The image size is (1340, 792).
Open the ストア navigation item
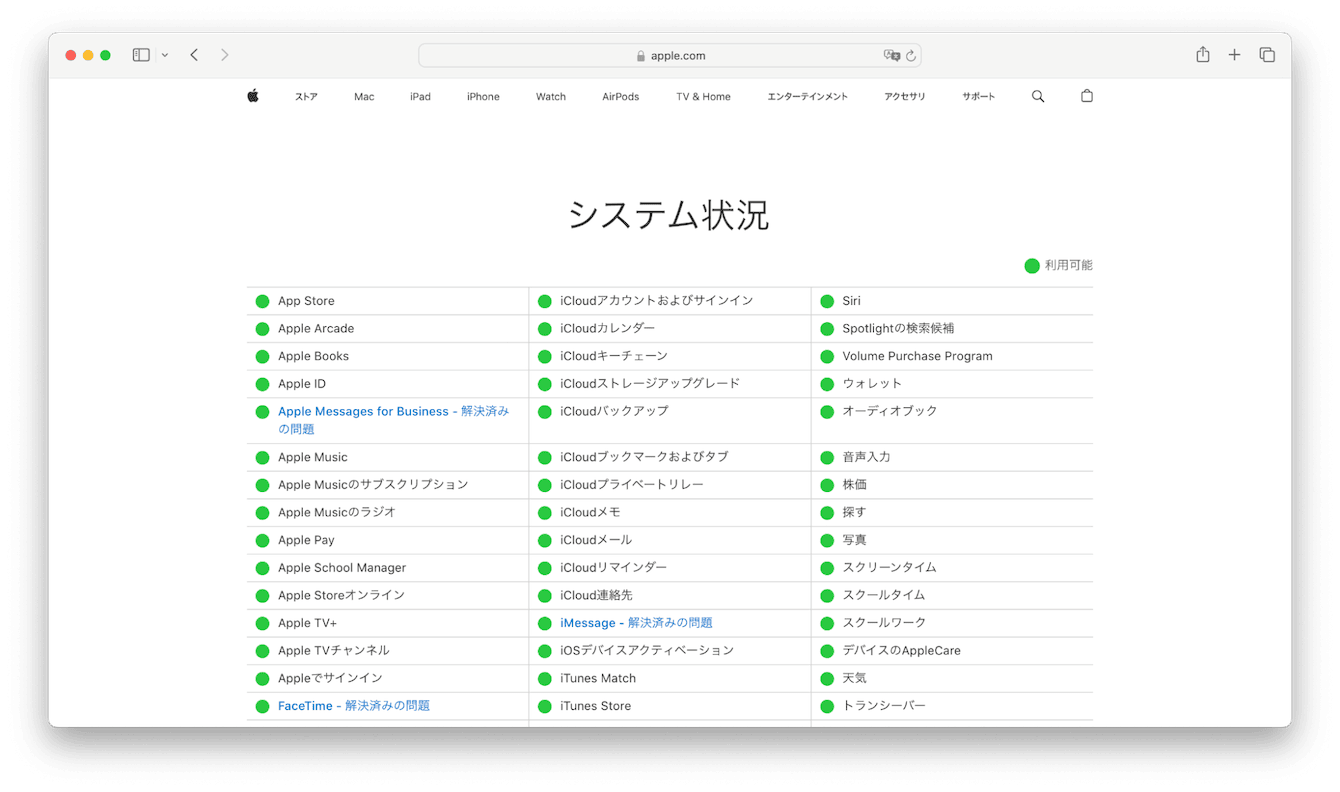pos(306,97)
